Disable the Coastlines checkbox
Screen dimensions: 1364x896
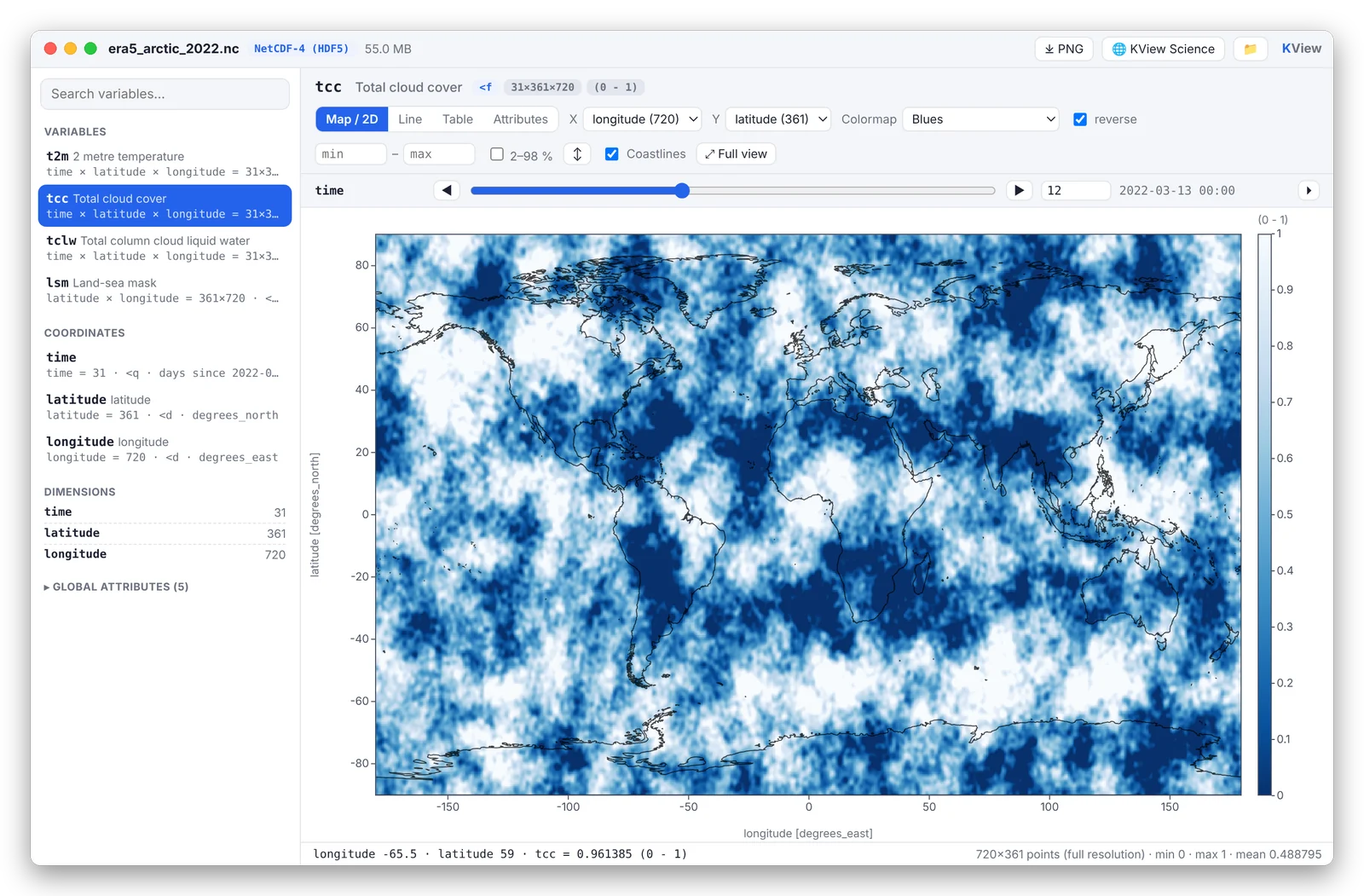point(611,154)
